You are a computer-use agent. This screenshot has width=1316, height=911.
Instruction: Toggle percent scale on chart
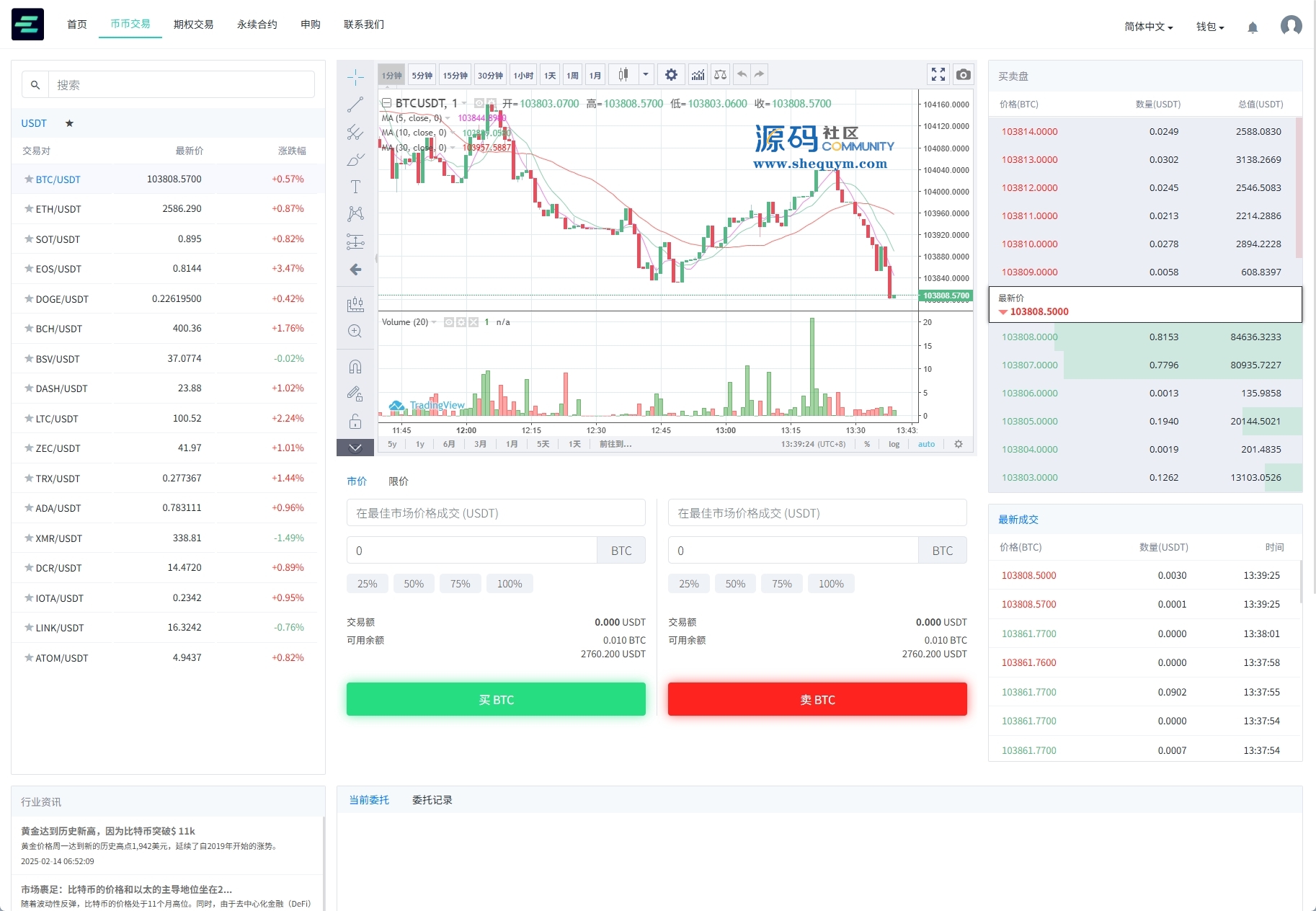(867, 444)
